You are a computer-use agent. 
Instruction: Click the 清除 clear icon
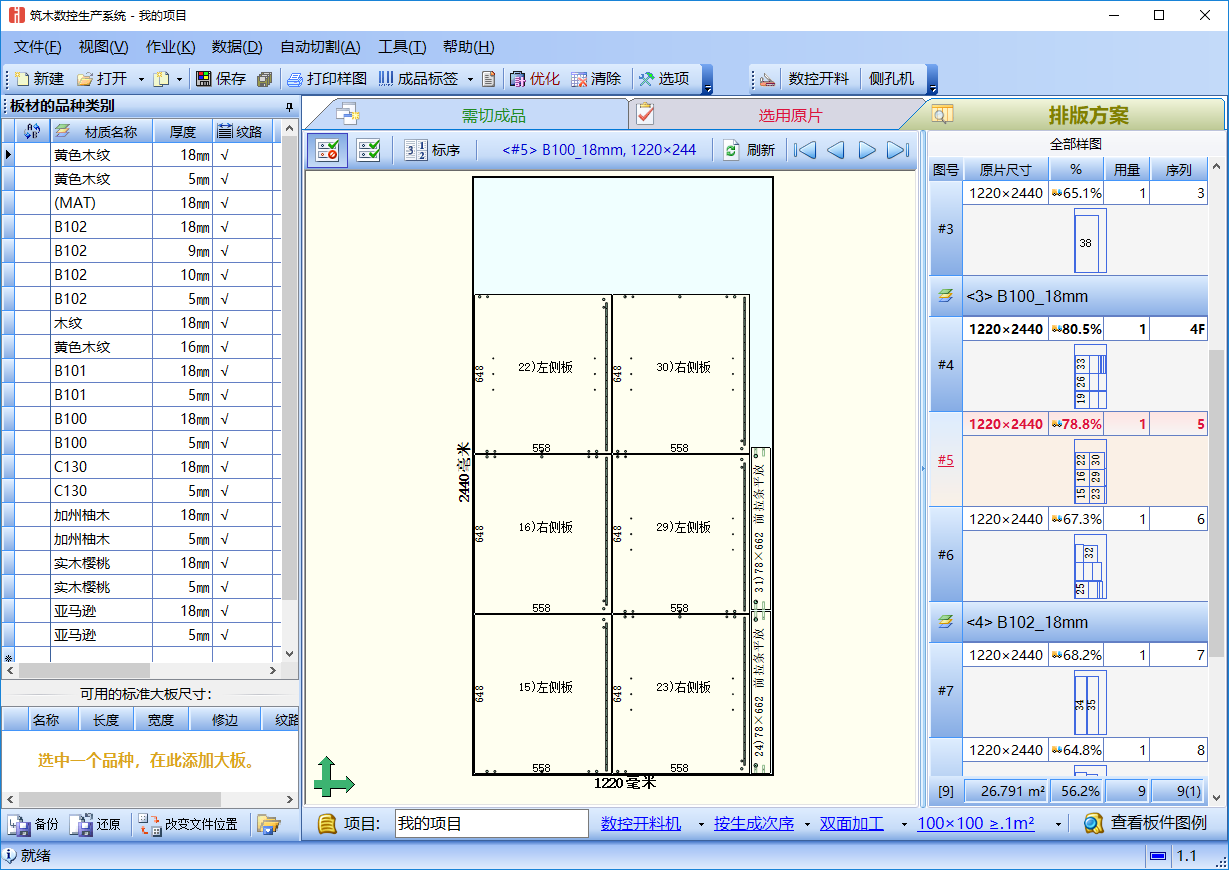[x=596, y=78]
